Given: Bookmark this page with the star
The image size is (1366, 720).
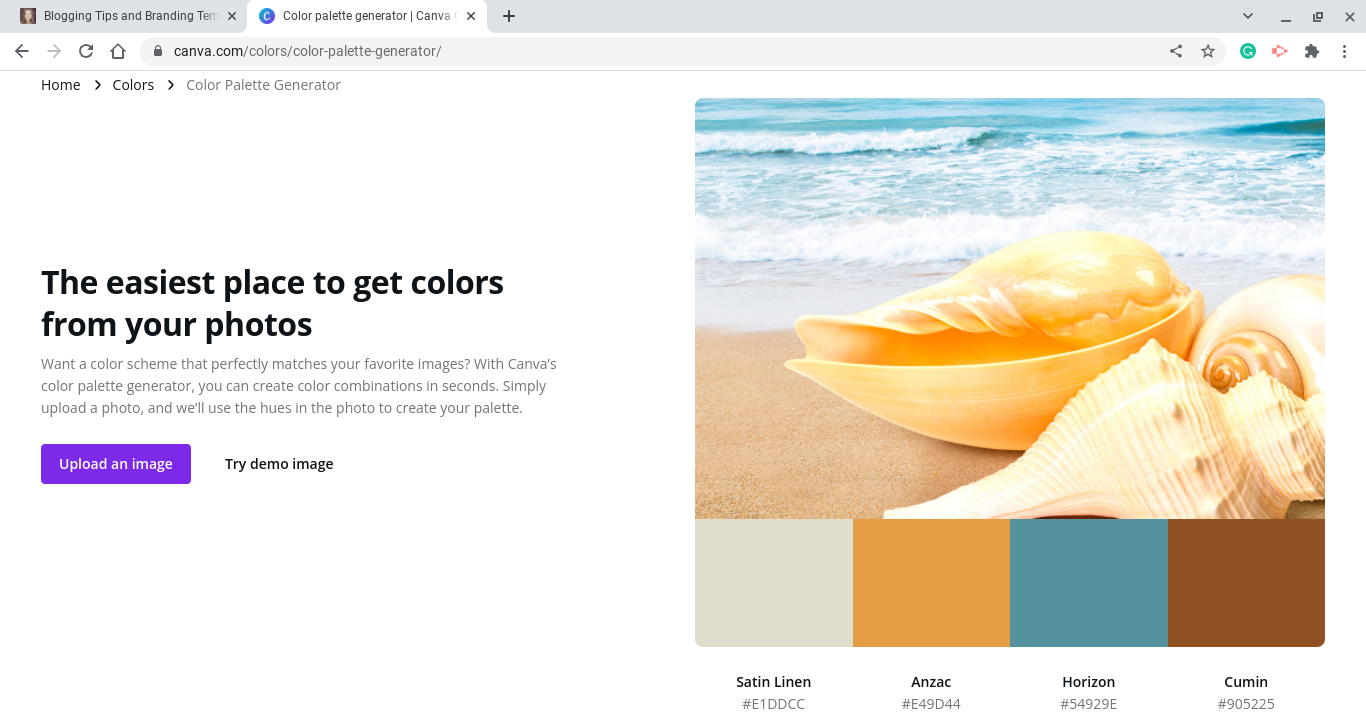Looking at the screenshot, I should pos(1208,51).
